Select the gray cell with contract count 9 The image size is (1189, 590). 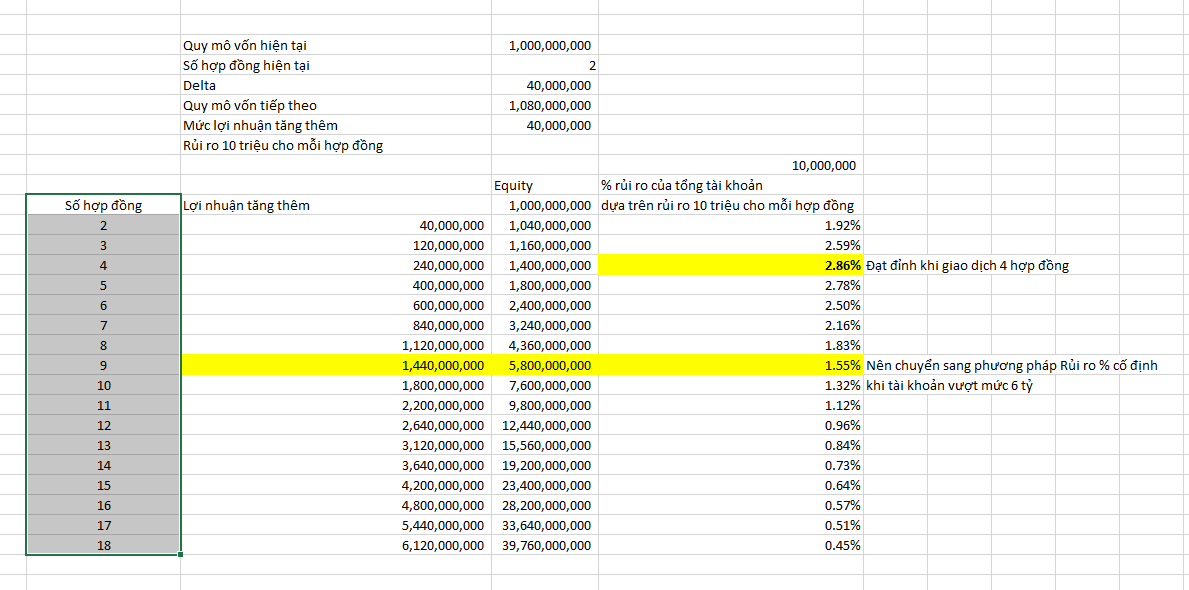point(103,365)
